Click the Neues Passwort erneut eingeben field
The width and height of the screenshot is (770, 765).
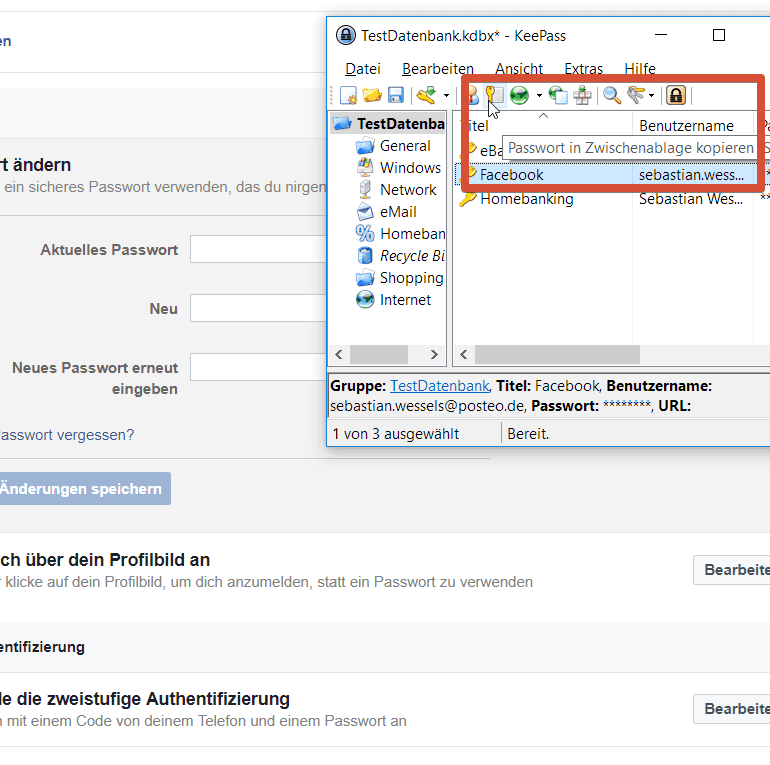click(258, 367)
